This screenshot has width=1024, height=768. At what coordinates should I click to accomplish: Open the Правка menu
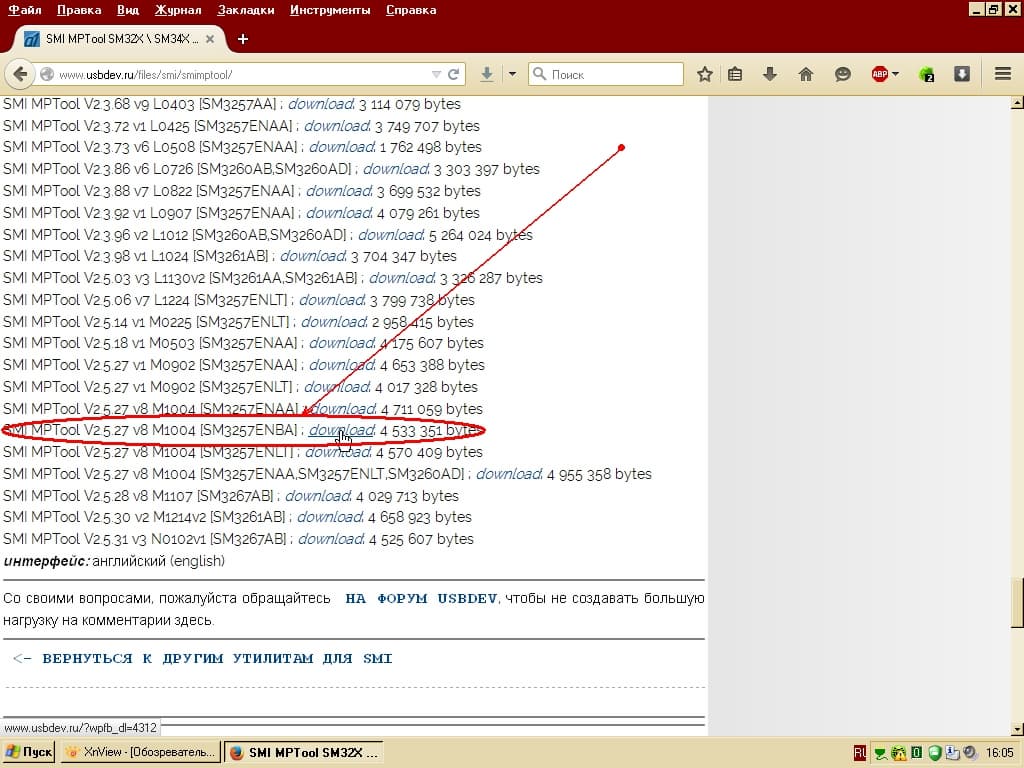[x=79, y=10]
